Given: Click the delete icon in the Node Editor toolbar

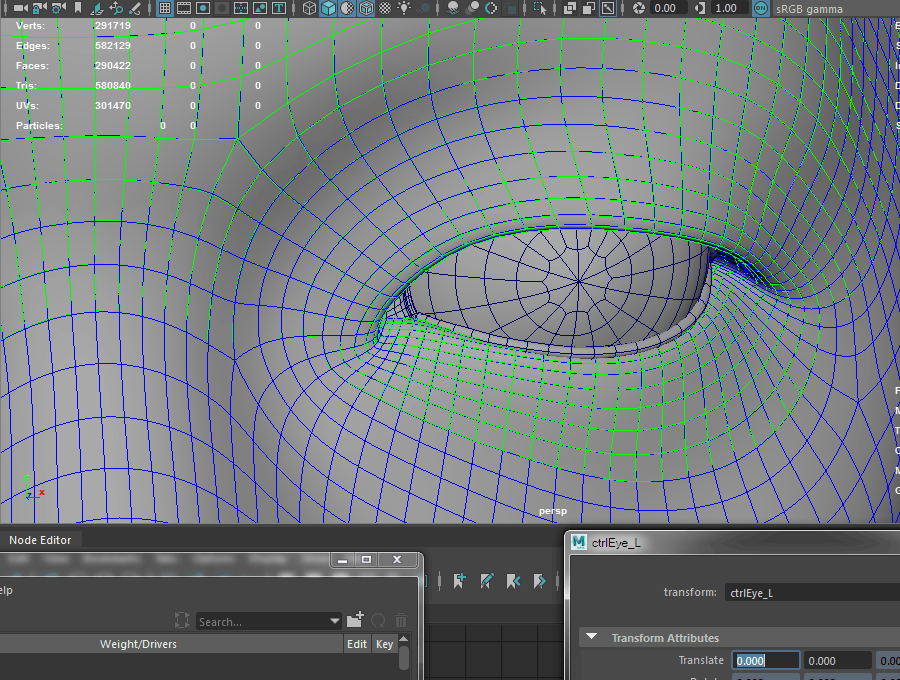Looking at the screenshot, I should (x=399, y=620).
